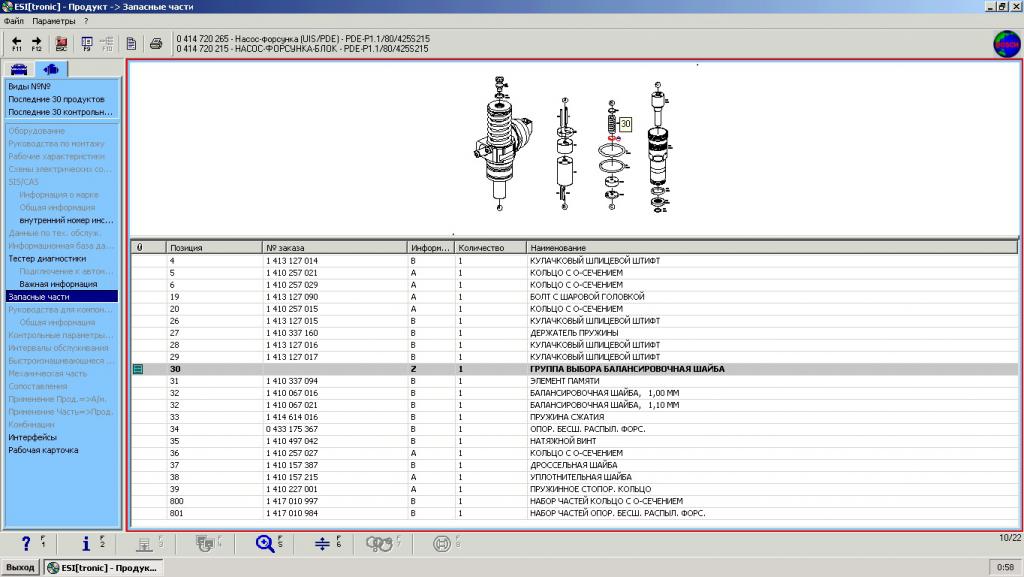Open Важная информация in sidebar
The width and height of the screenshot is (1024, 577).
(x=58, y=285)
